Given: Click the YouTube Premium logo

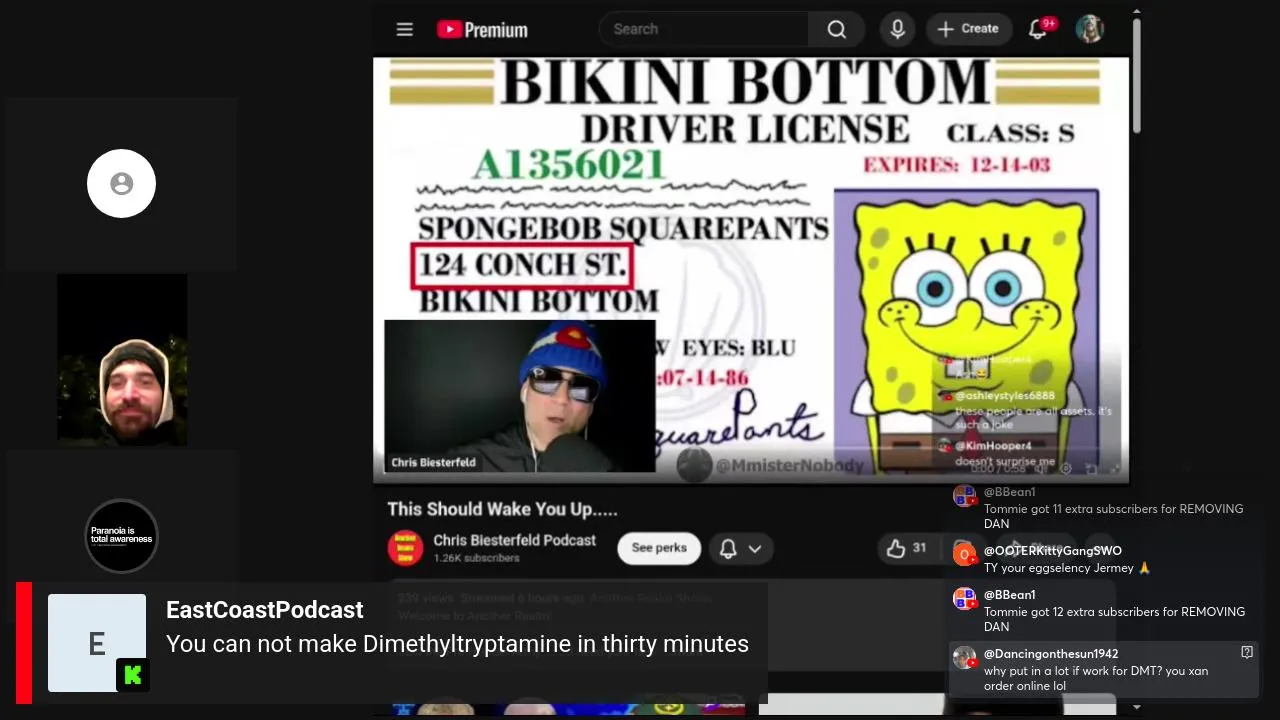Looking at the screenshot, I should (x=482, y=30).
